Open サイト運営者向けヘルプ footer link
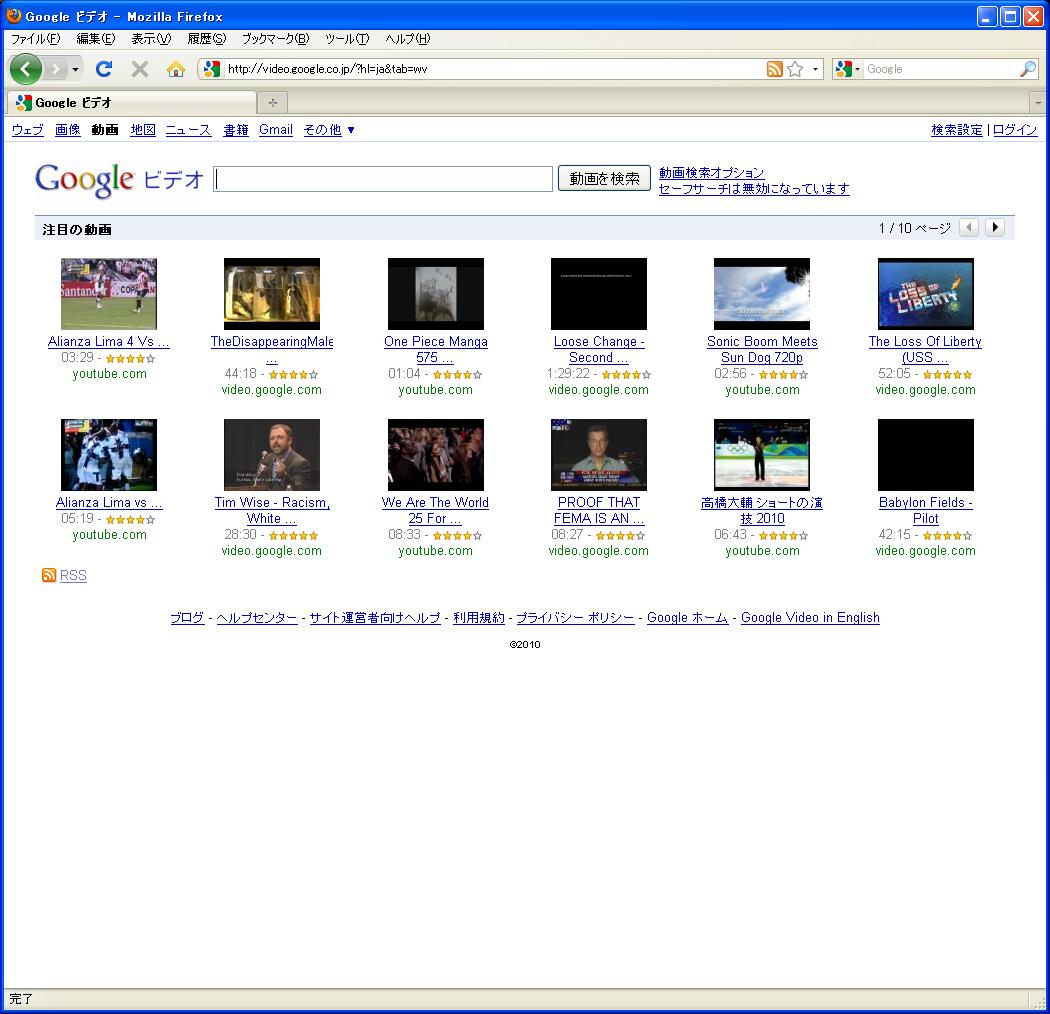This screenshot has height=1014, width=1050. (x=375, y=618)
